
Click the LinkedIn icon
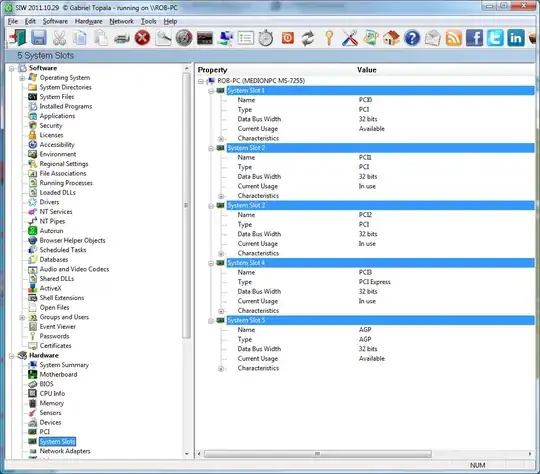coord(516,38)
